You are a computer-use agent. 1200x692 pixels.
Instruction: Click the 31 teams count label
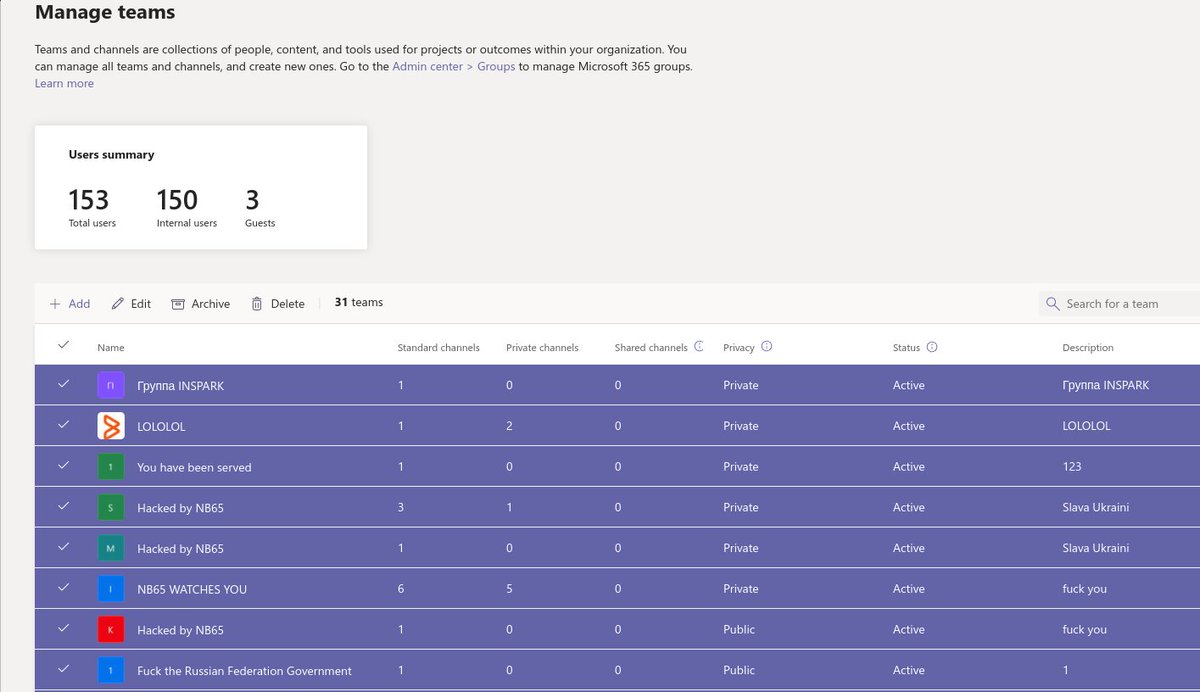pyautogui.click(x=359, y=302)
